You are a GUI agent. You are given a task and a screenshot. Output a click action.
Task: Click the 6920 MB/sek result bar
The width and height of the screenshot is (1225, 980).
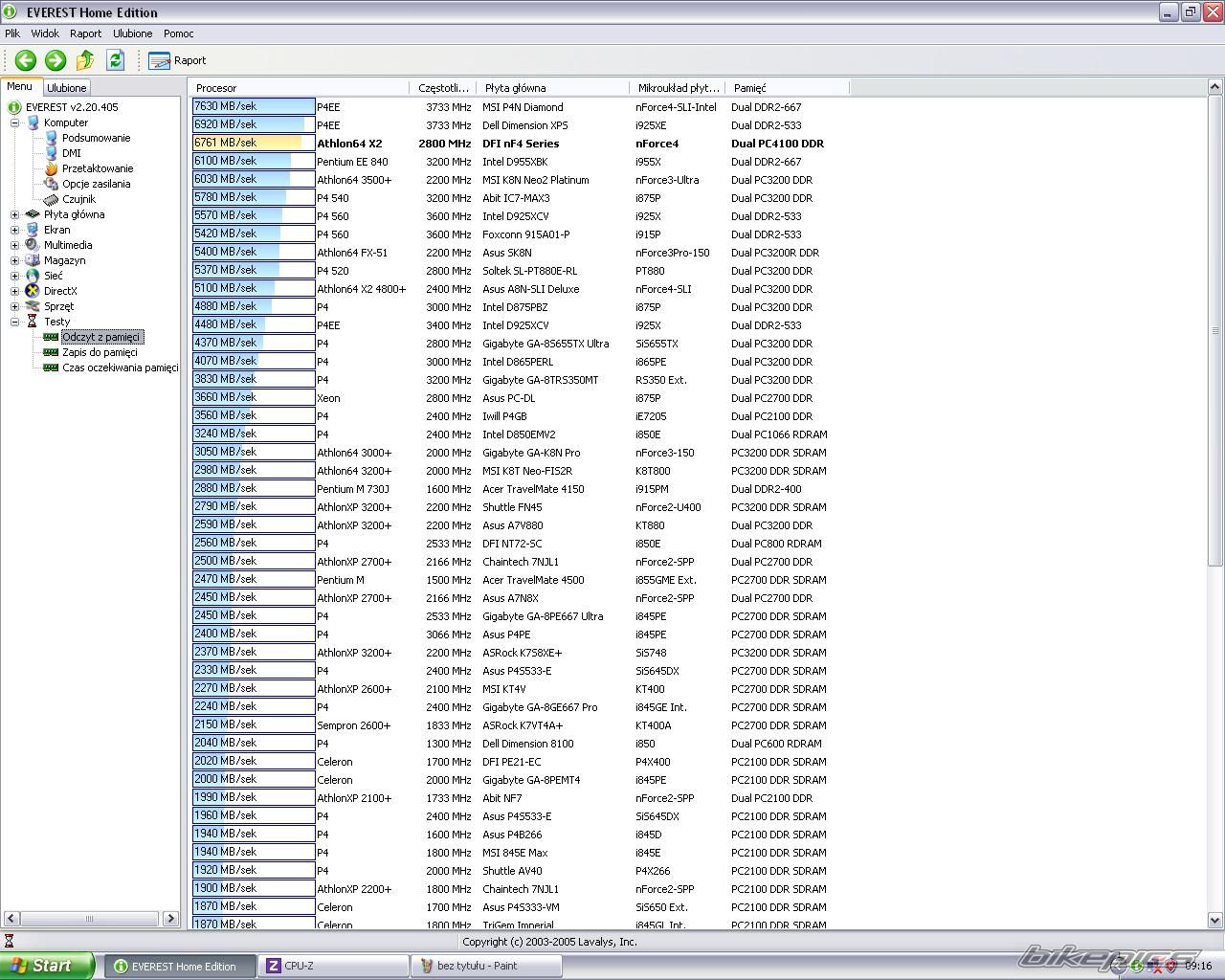254,125
